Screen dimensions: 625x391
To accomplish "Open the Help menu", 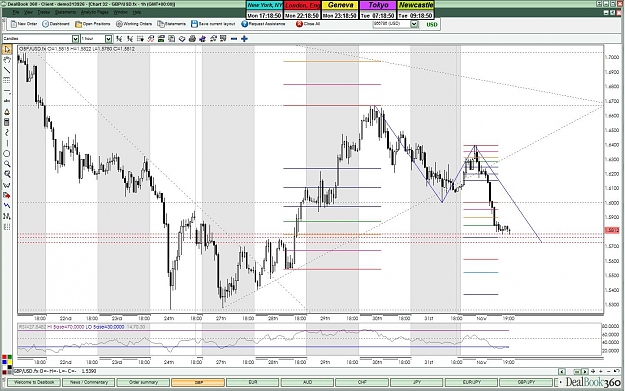I will click(x=137, y=13).
